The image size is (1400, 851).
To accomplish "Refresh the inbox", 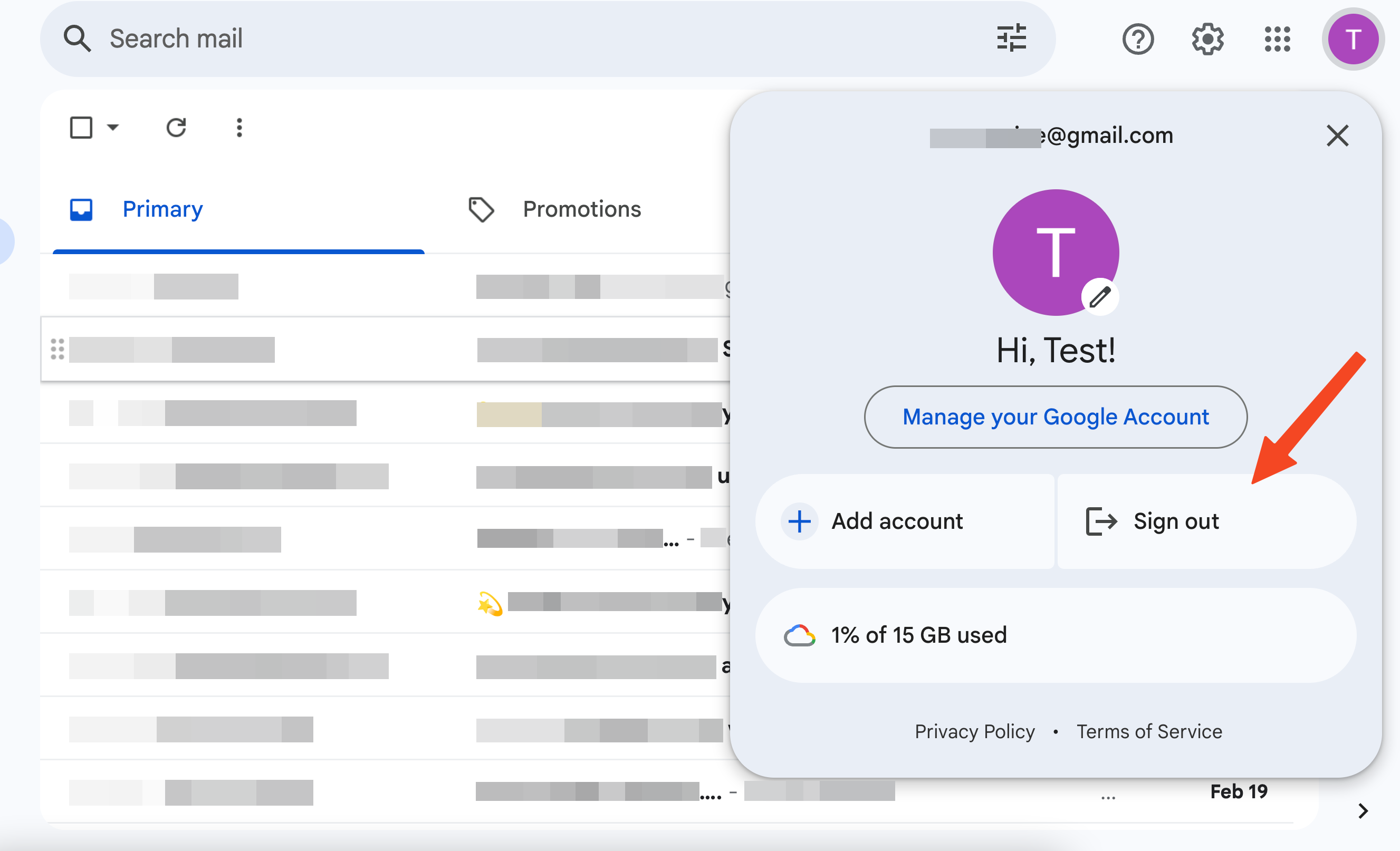I will coord(176,127).
